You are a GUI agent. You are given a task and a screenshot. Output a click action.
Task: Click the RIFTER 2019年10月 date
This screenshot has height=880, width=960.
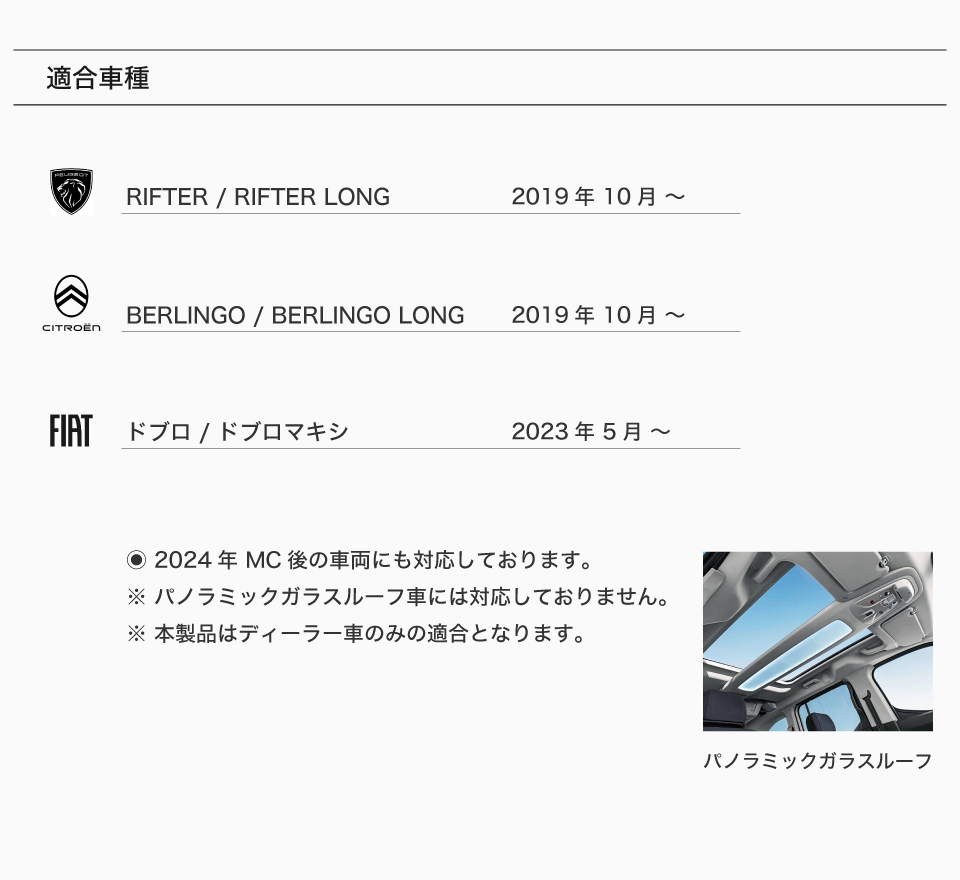pyautogui.click(x=598, y=197)
